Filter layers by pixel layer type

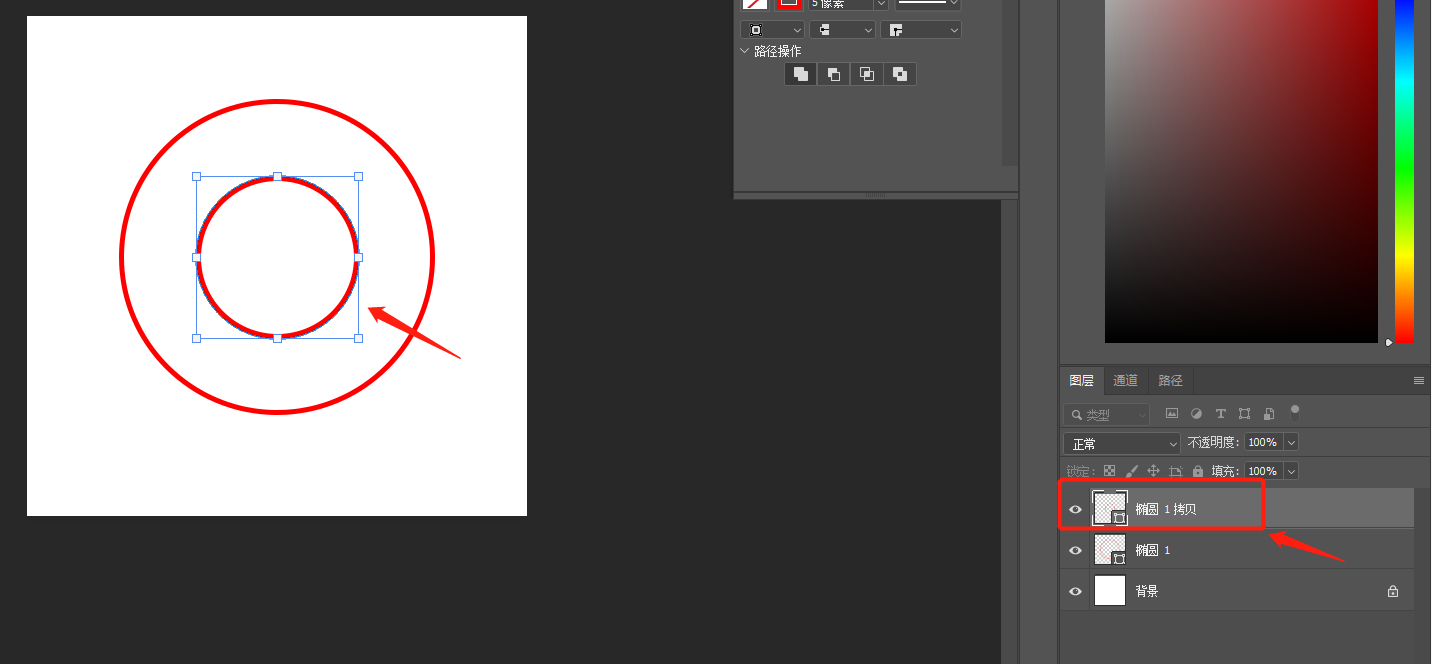click(1171, 414)
